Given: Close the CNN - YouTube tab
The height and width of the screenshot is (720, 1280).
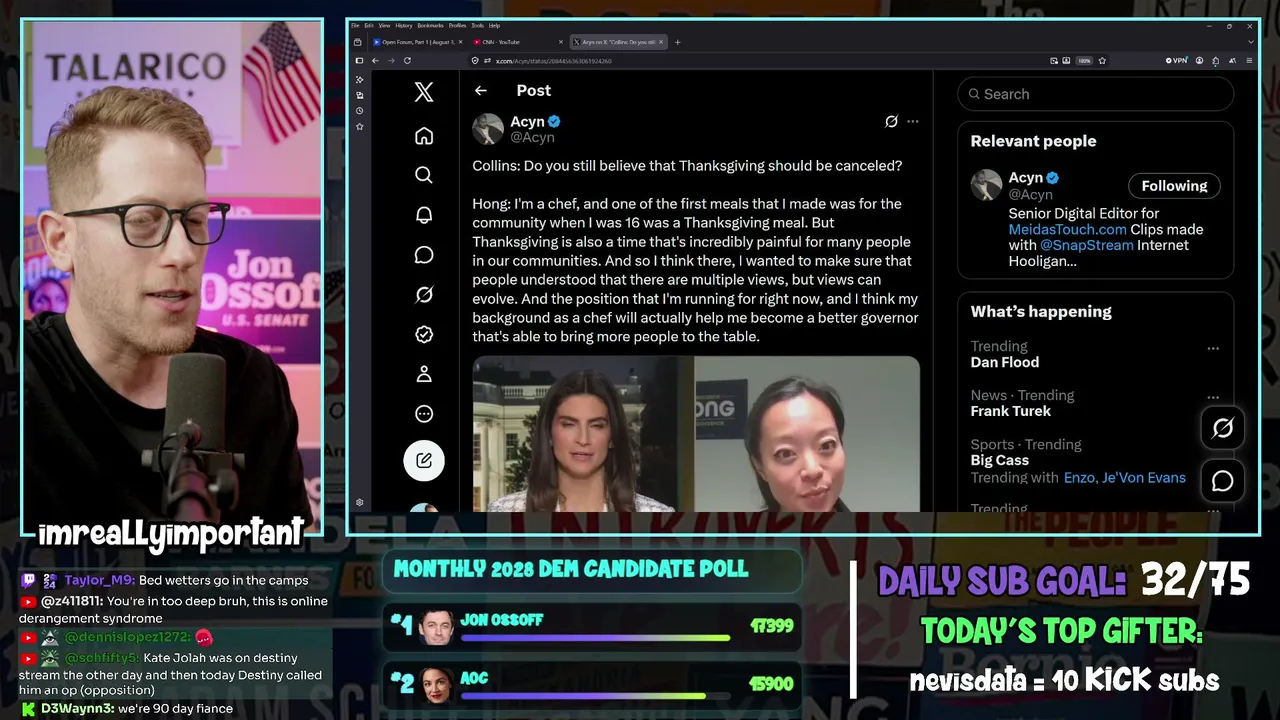Looking at the screenshot, I should click(x=560, y=42).
